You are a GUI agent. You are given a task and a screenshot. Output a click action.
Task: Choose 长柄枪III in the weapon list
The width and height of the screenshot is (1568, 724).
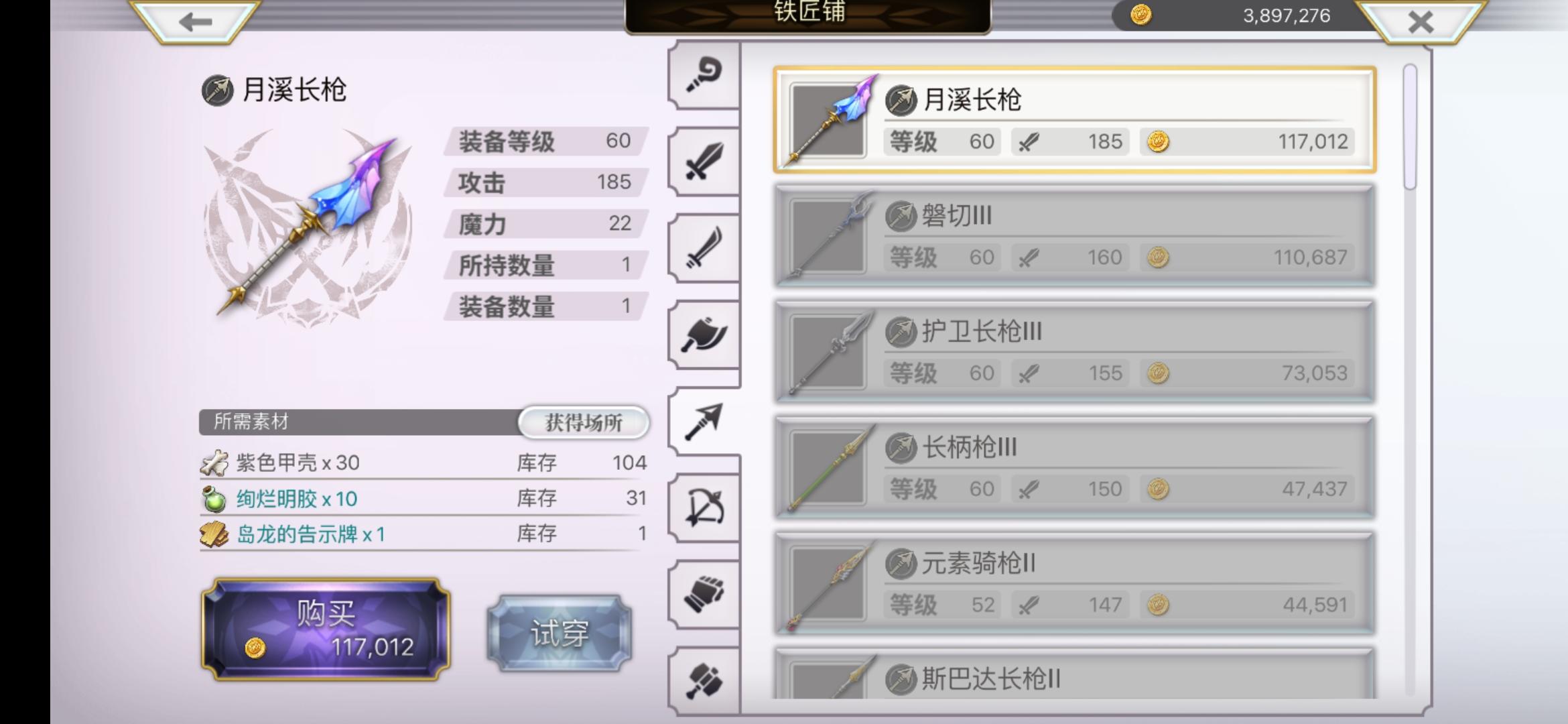[1075, 467]
